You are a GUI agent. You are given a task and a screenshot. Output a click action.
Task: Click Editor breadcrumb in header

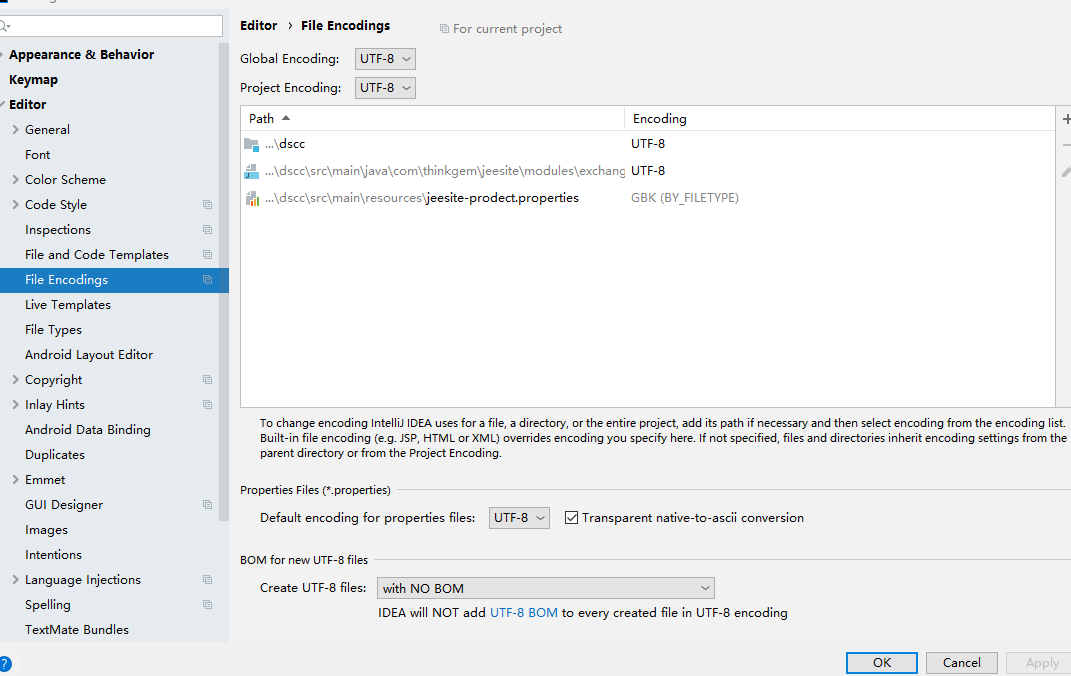tap(259, 26)
